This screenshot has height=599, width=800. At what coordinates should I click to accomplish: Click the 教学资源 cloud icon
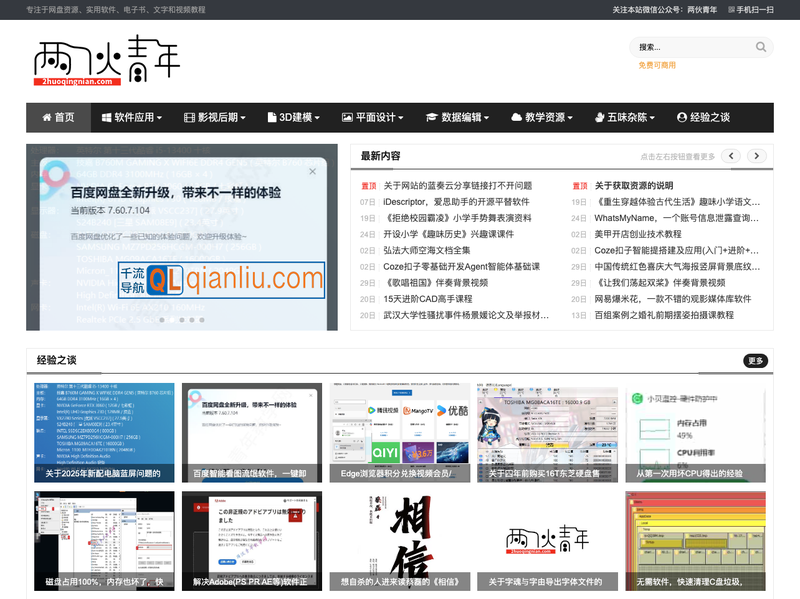[517, 117]
